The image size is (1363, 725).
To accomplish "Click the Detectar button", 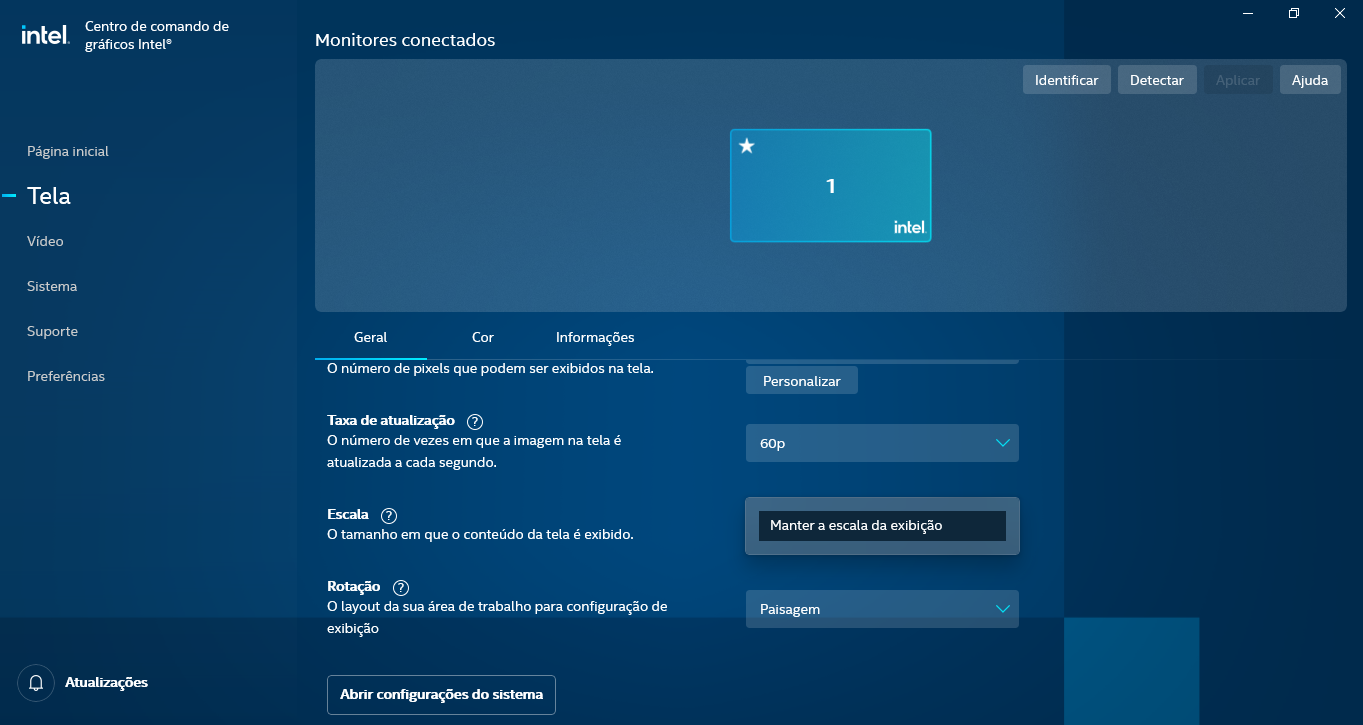I will [1156, 80].
